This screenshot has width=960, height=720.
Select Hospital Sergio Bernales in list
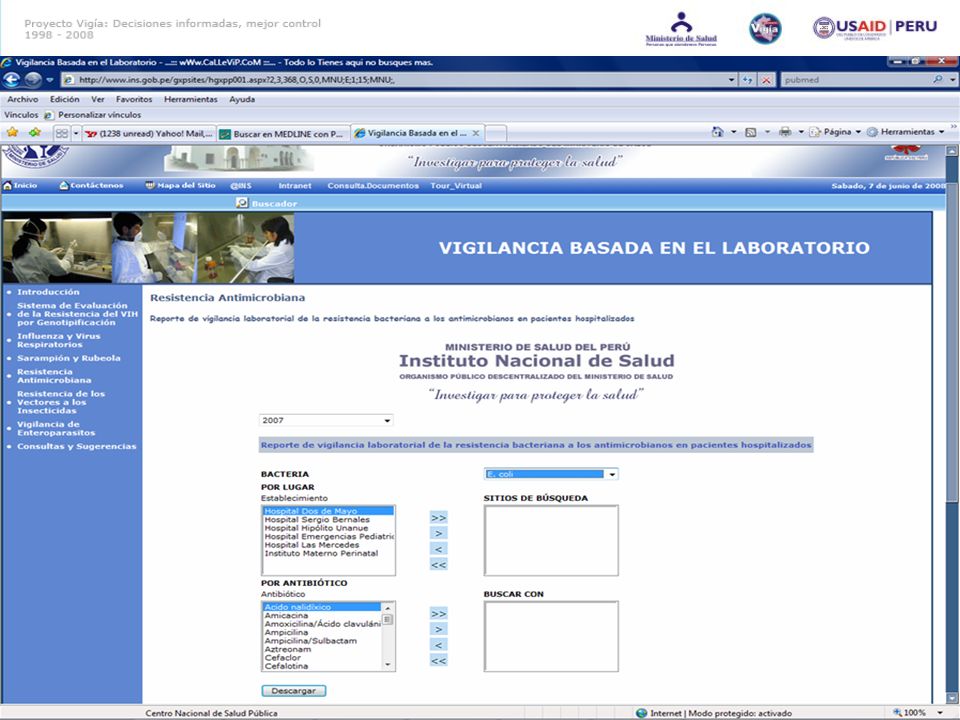(317, 520)
